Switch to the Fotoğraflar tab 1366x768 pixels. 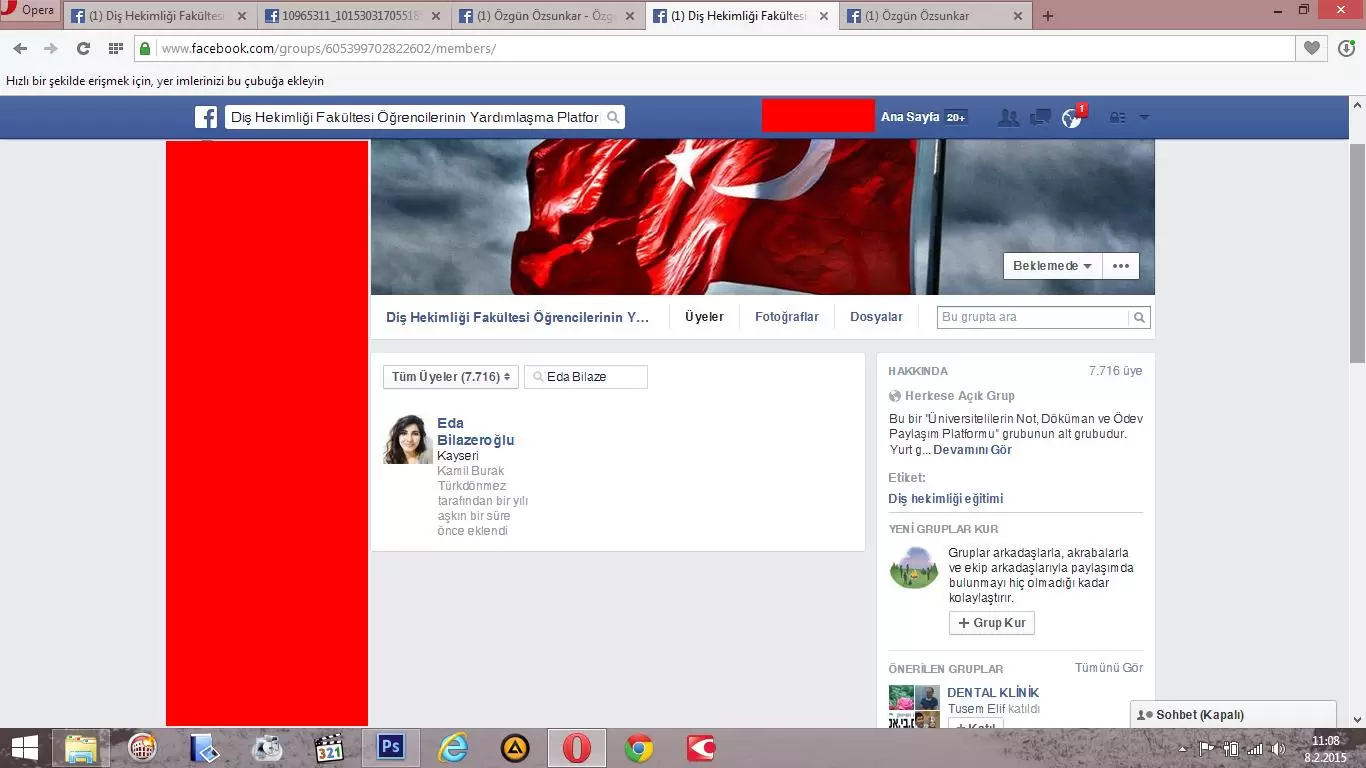point(786,317)
